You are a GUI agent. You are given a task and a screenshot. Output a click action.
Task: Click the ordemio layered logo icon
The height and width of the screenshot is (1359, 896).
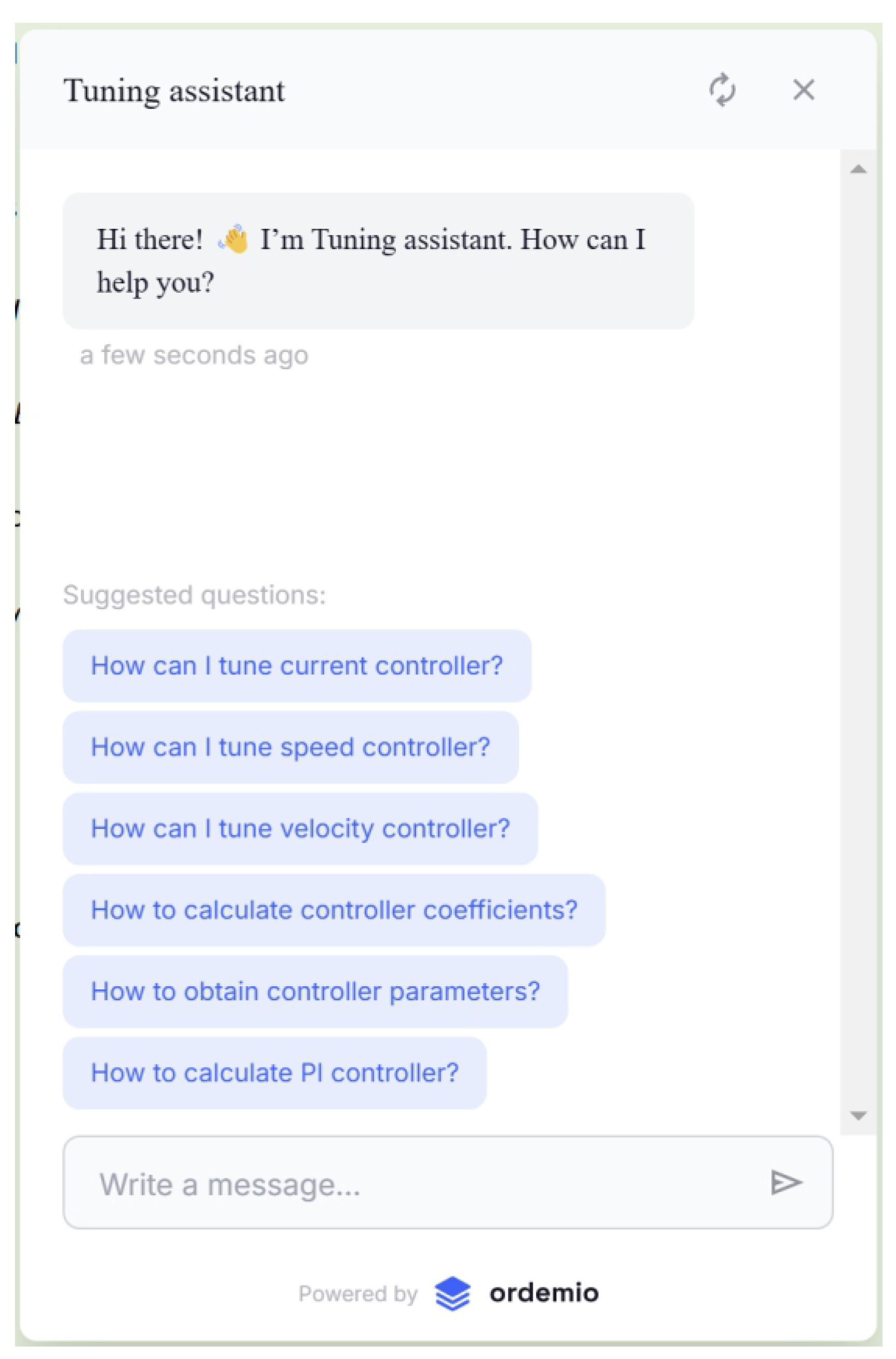click(x=452, y=1293)
